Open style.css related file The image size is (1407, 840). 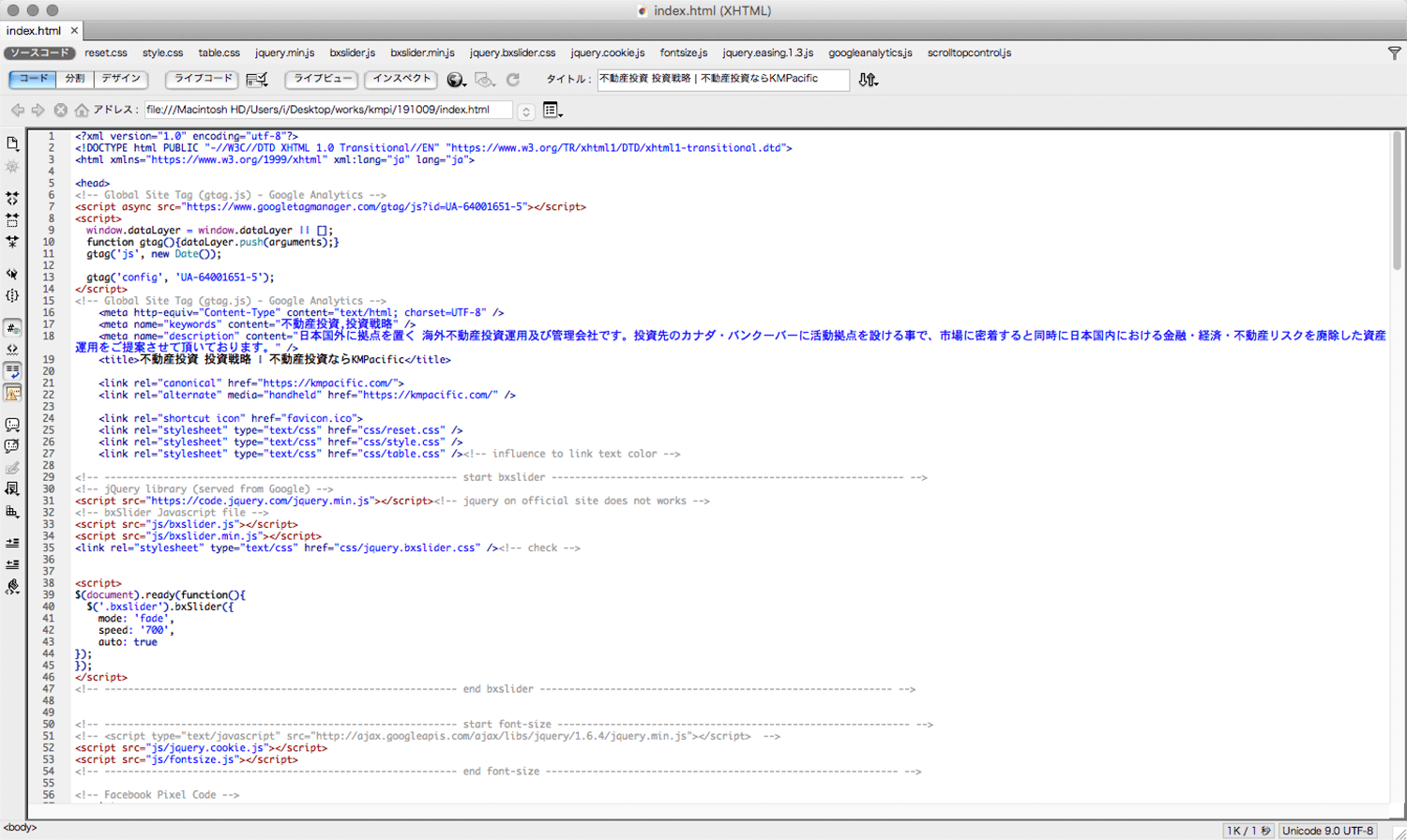point(162,53)
